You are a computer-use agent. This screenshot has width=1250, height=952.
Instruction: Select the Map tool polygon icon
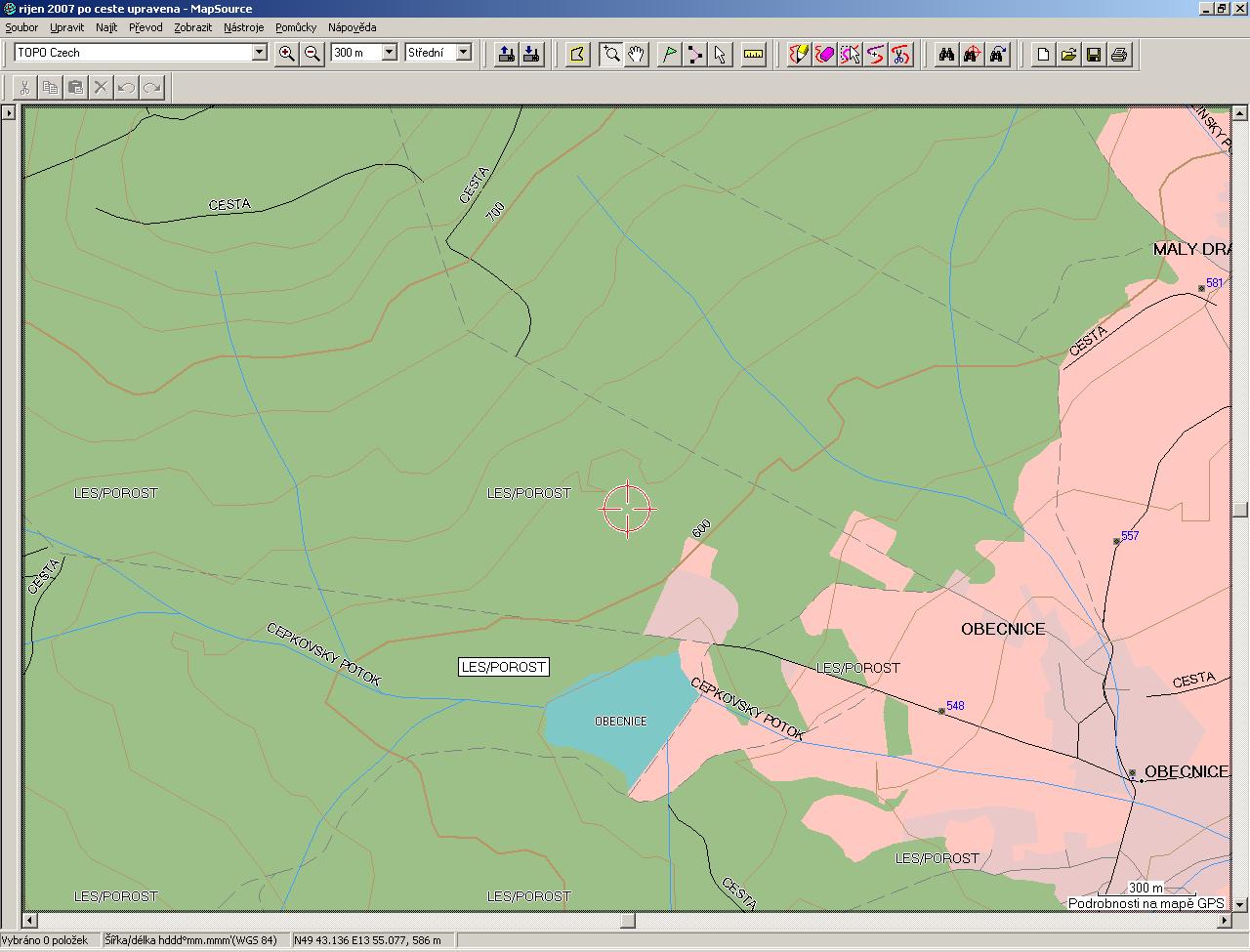(577, 54)
